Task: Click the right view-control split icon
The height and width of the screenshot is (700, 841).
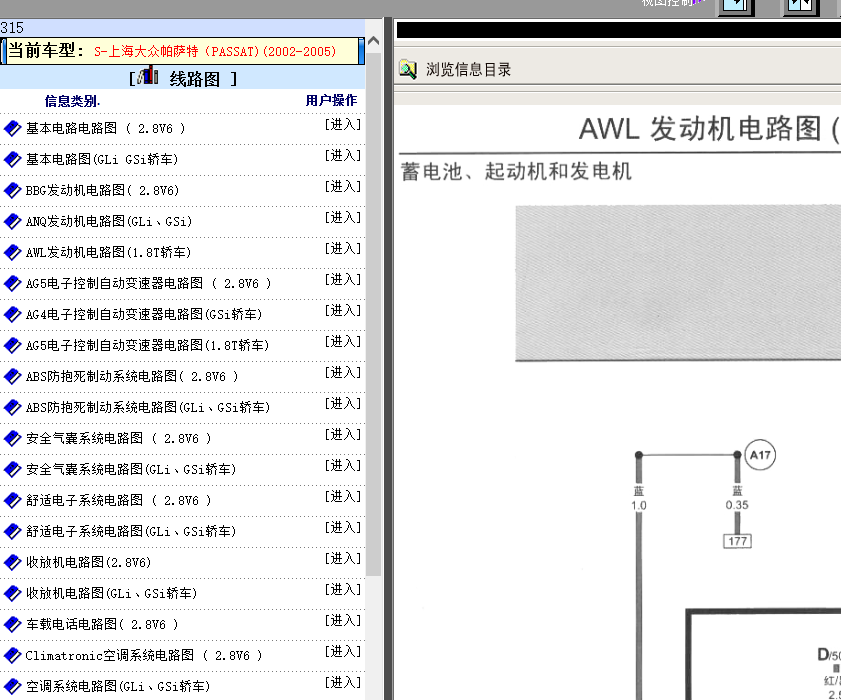Action: [801, 6]
